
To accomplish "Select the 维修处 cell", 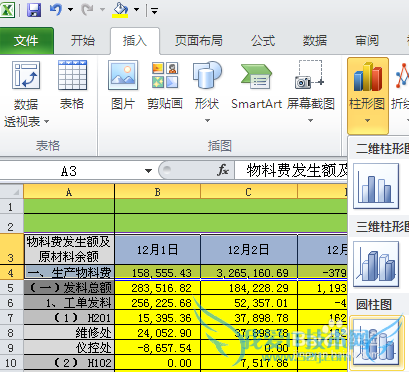I will pos(69,333).
